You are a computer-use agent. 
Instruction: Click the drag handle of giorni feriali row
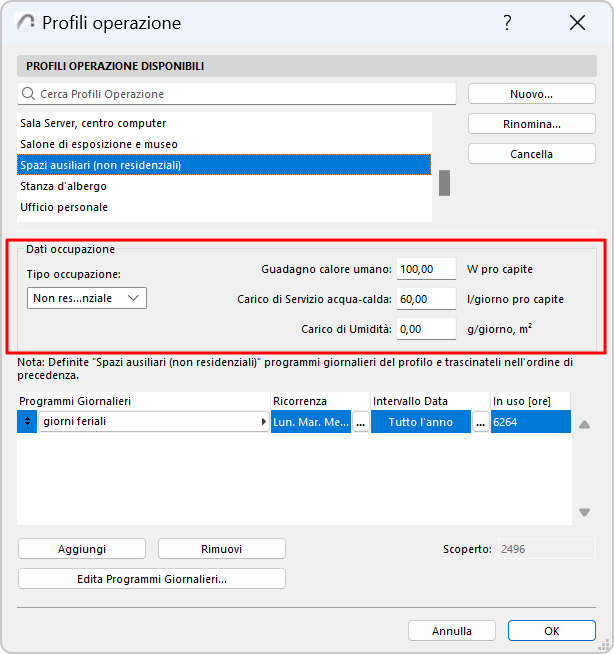pyautogui.click(x=27, y=422)
